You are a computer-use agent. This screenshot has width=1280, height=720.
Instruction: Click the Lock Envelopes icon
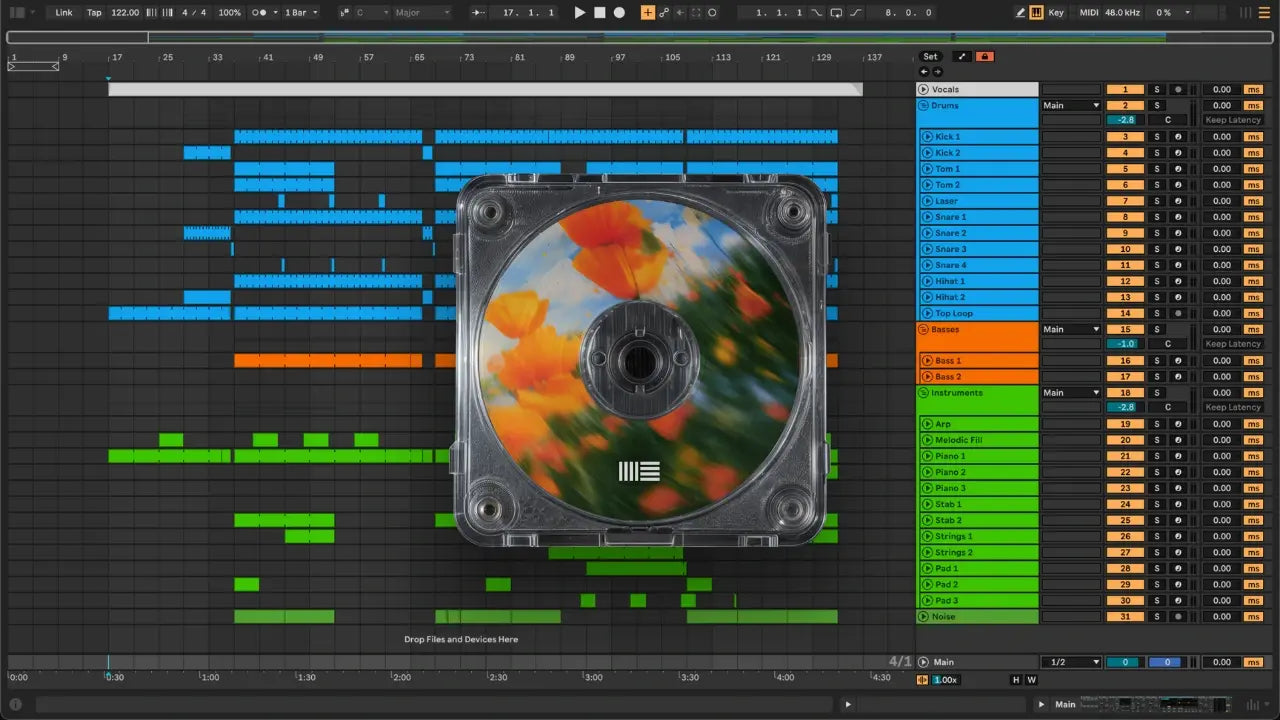[985, 57]
